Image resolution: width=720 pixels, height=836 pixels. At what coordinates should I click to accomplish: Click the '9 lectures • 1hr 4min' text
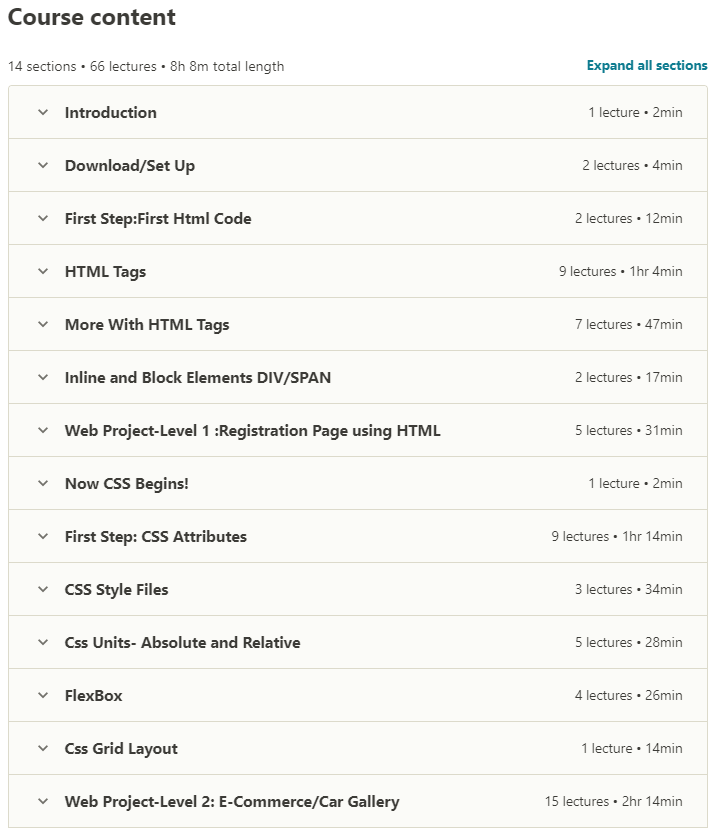coord(621,271)
